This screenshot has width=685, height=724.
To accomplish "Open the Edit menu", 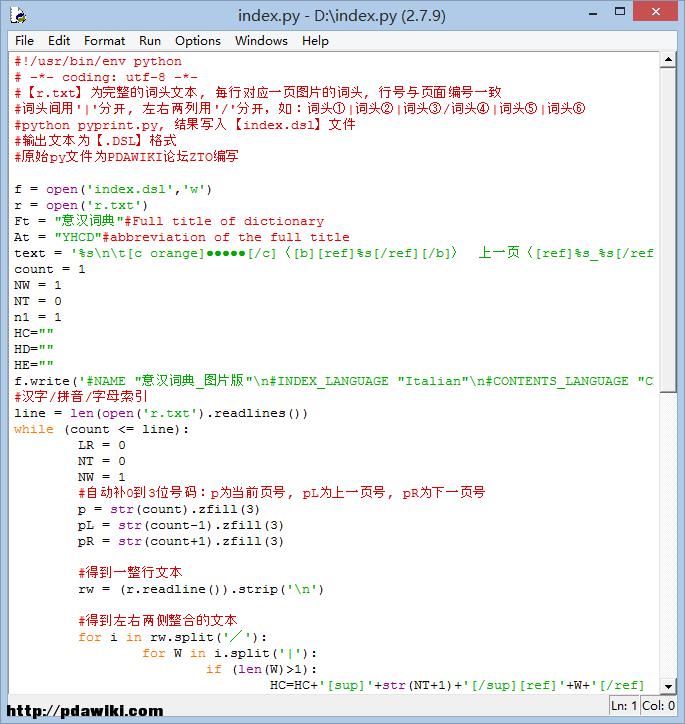I will tap(59, 41).
